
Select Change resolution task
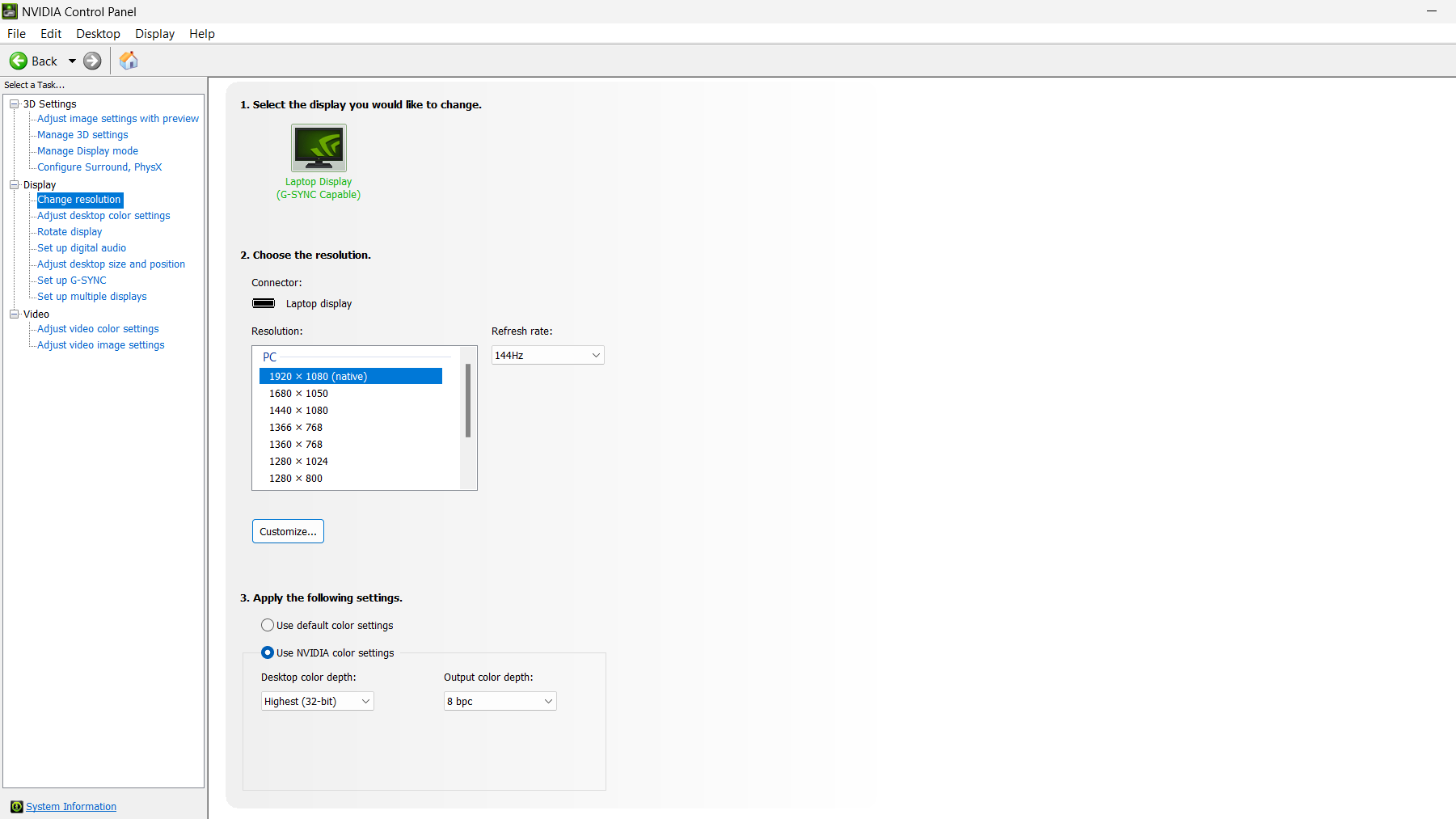[79, 199]
